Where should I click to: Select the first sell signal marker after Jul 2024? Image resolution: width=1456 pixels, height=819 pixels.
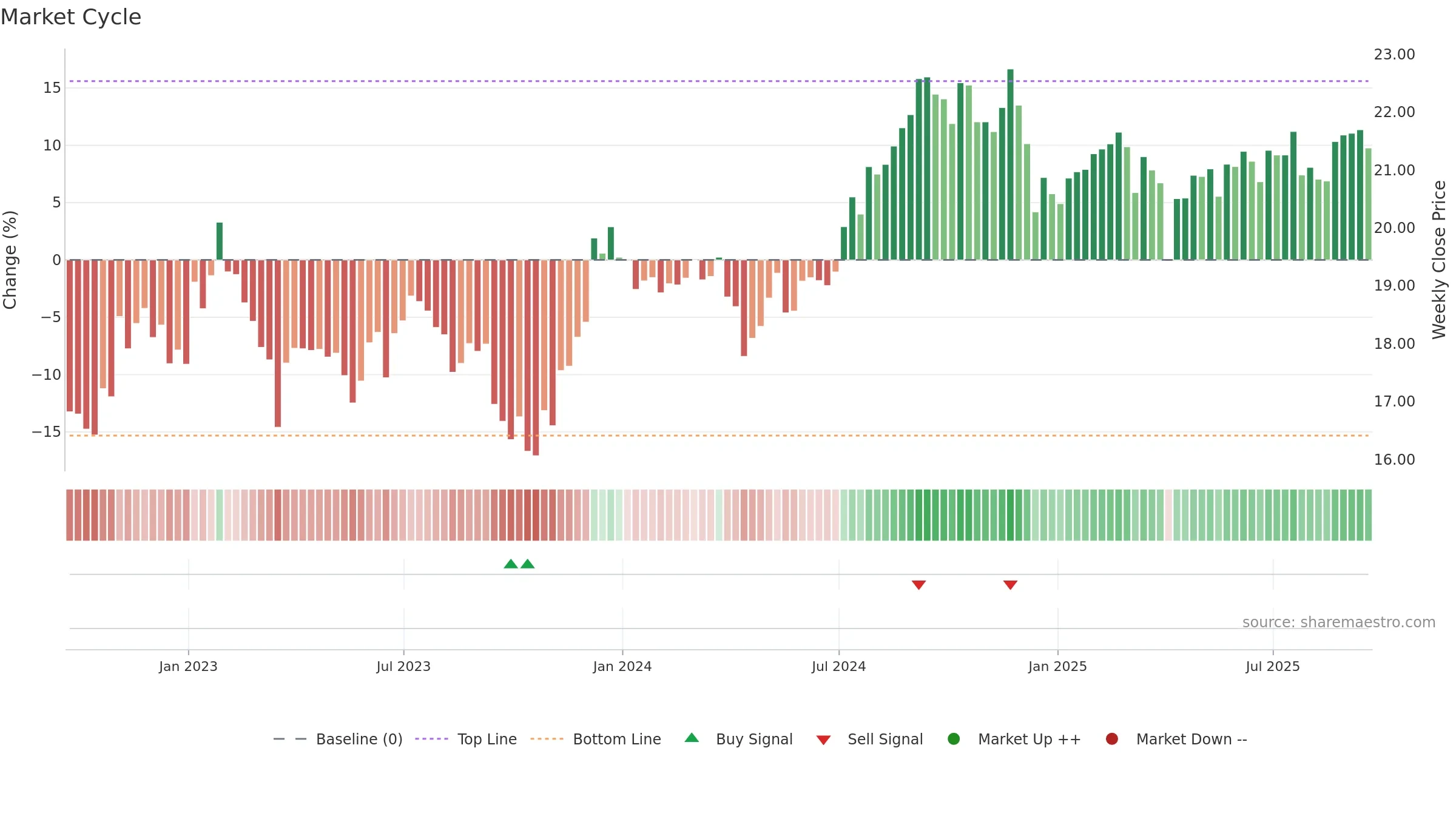pos(918,585)
